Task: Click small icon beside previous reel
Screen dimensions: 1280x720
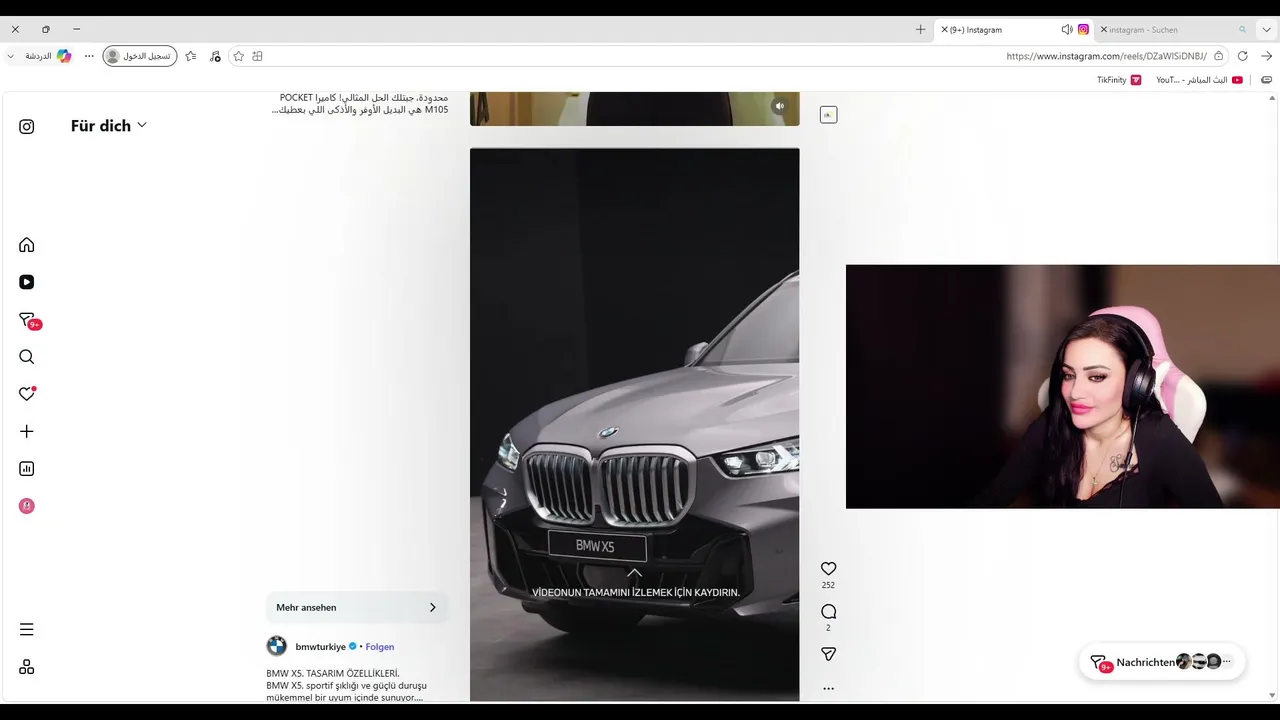Action: [828, 115]
